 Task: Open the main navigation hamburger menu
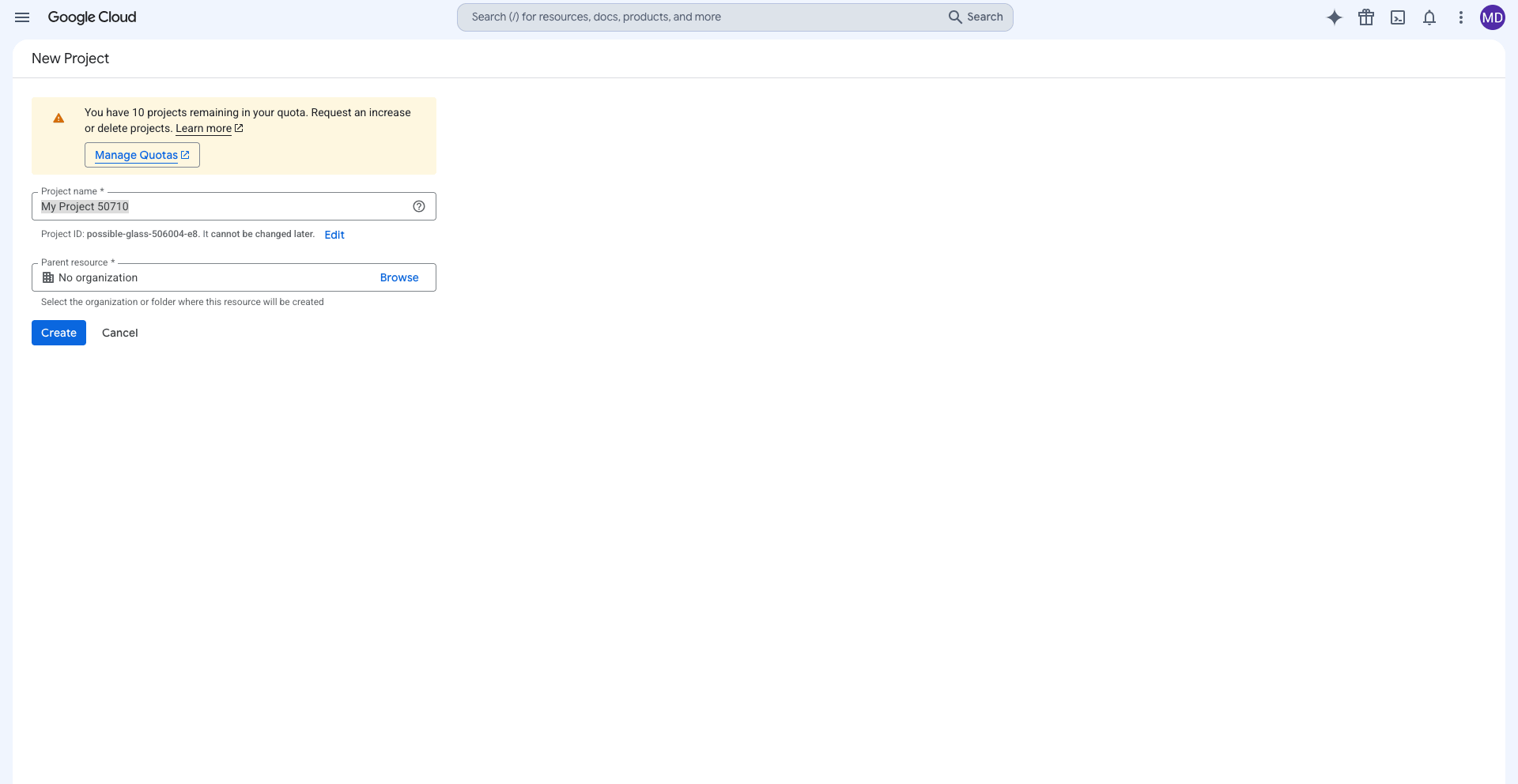pos(22,17)
